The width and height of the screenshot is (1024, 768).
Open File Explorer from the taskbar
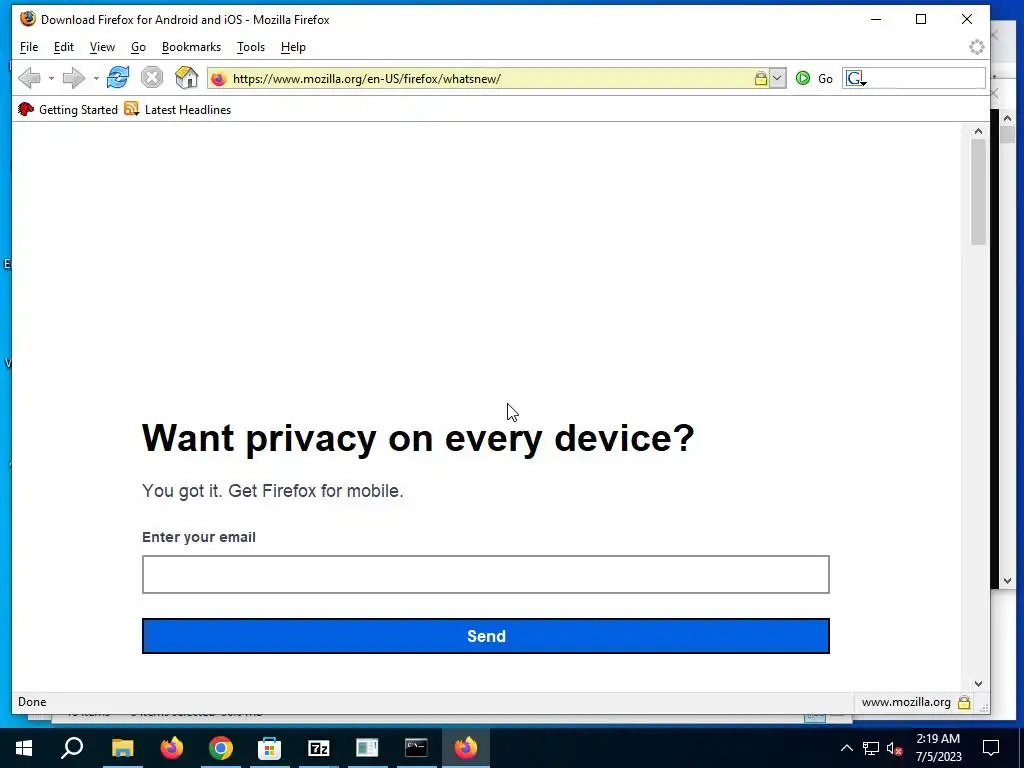122,748
